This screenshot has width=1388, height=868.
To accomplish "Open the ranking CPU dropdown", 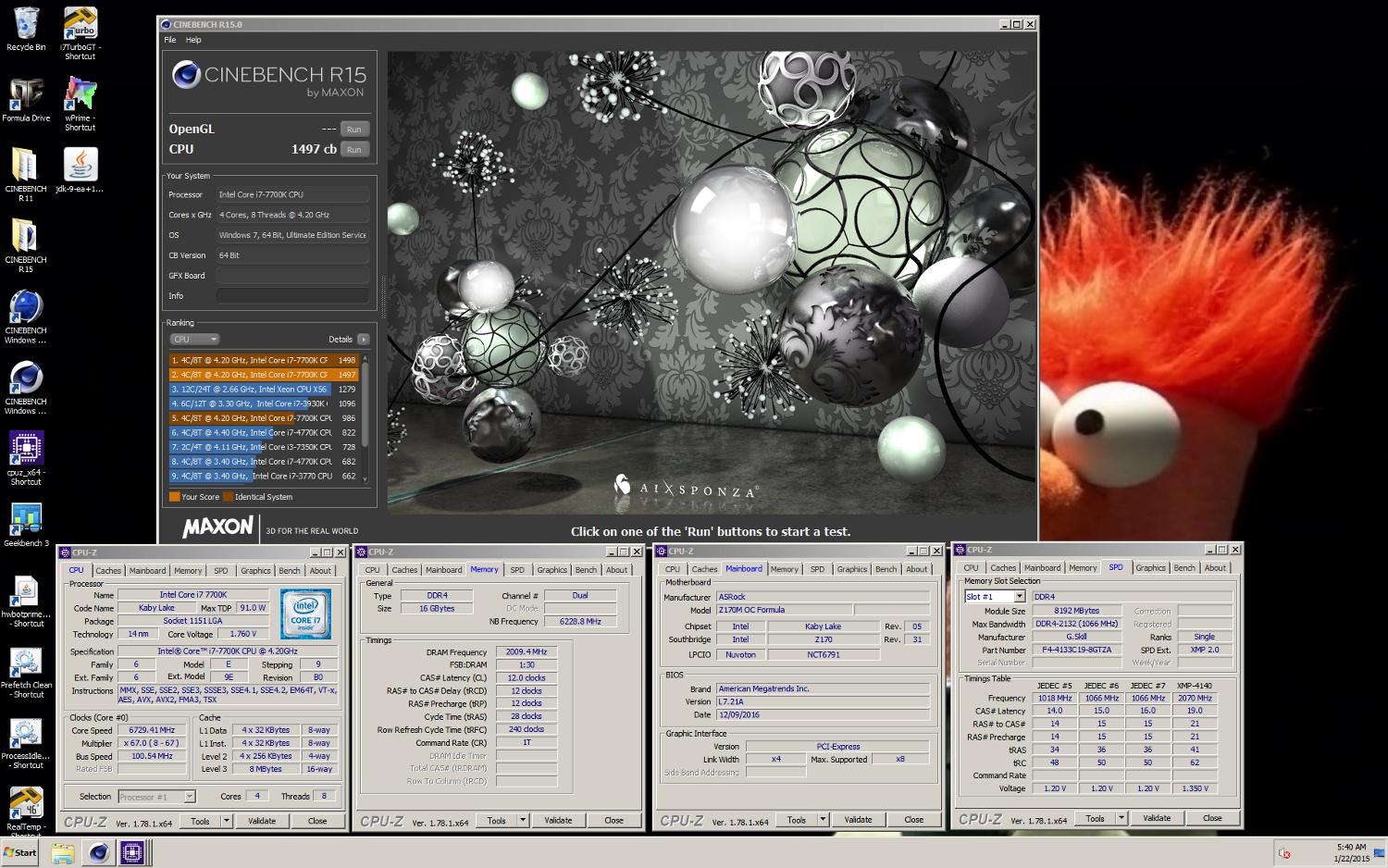I will click(x=194, y=340).
